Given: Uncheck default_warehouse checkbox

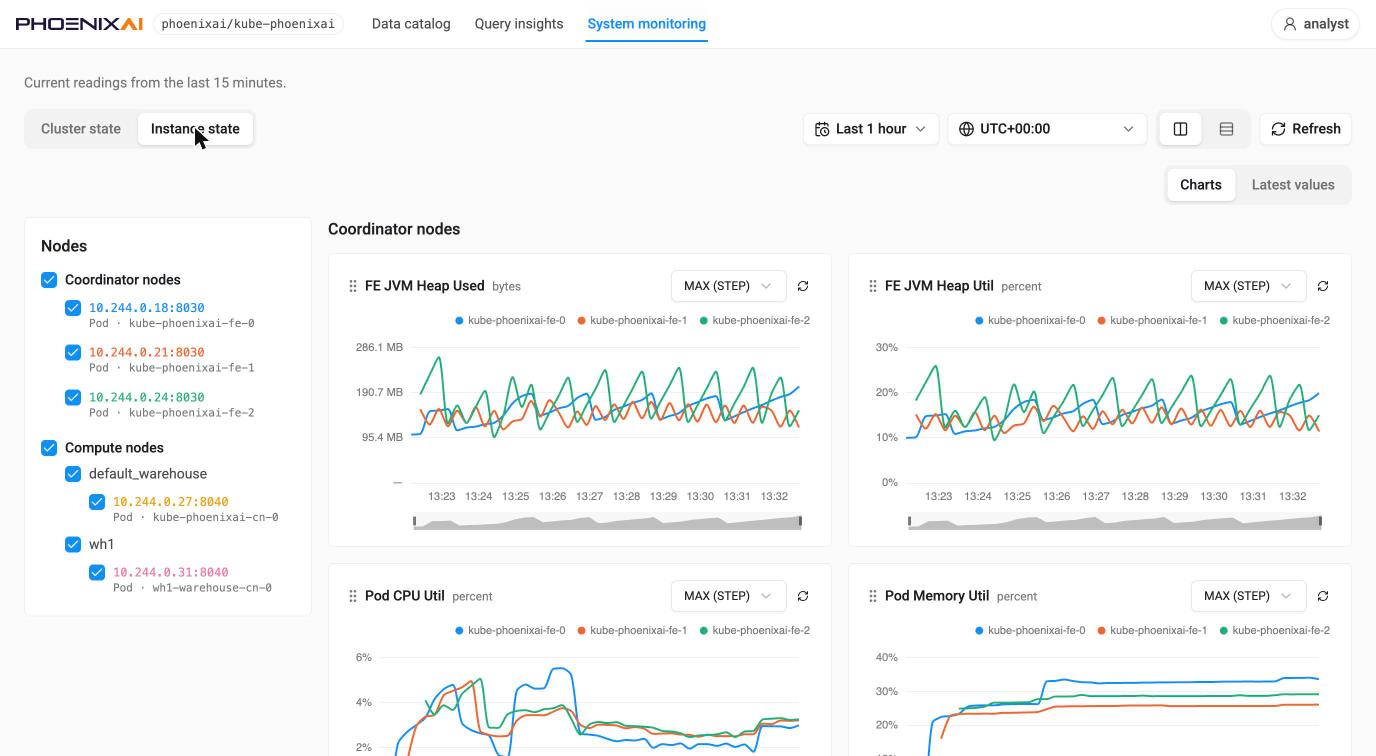Looking at the screenshot, I should coord(73,474).
